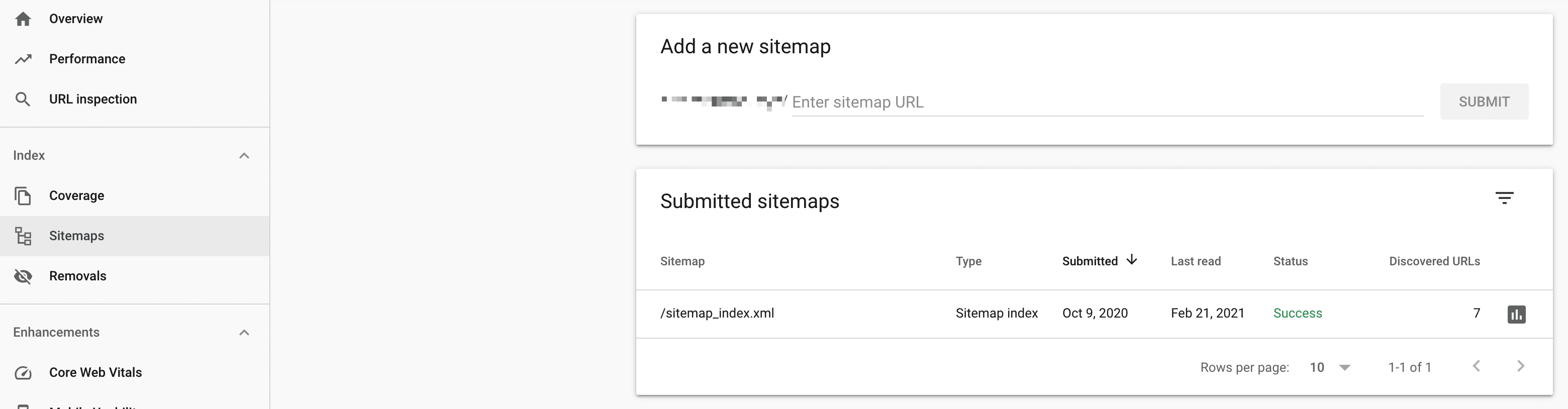Click the Enter sitemap URL field
Screen dimensions: 1568x409
1107,103
